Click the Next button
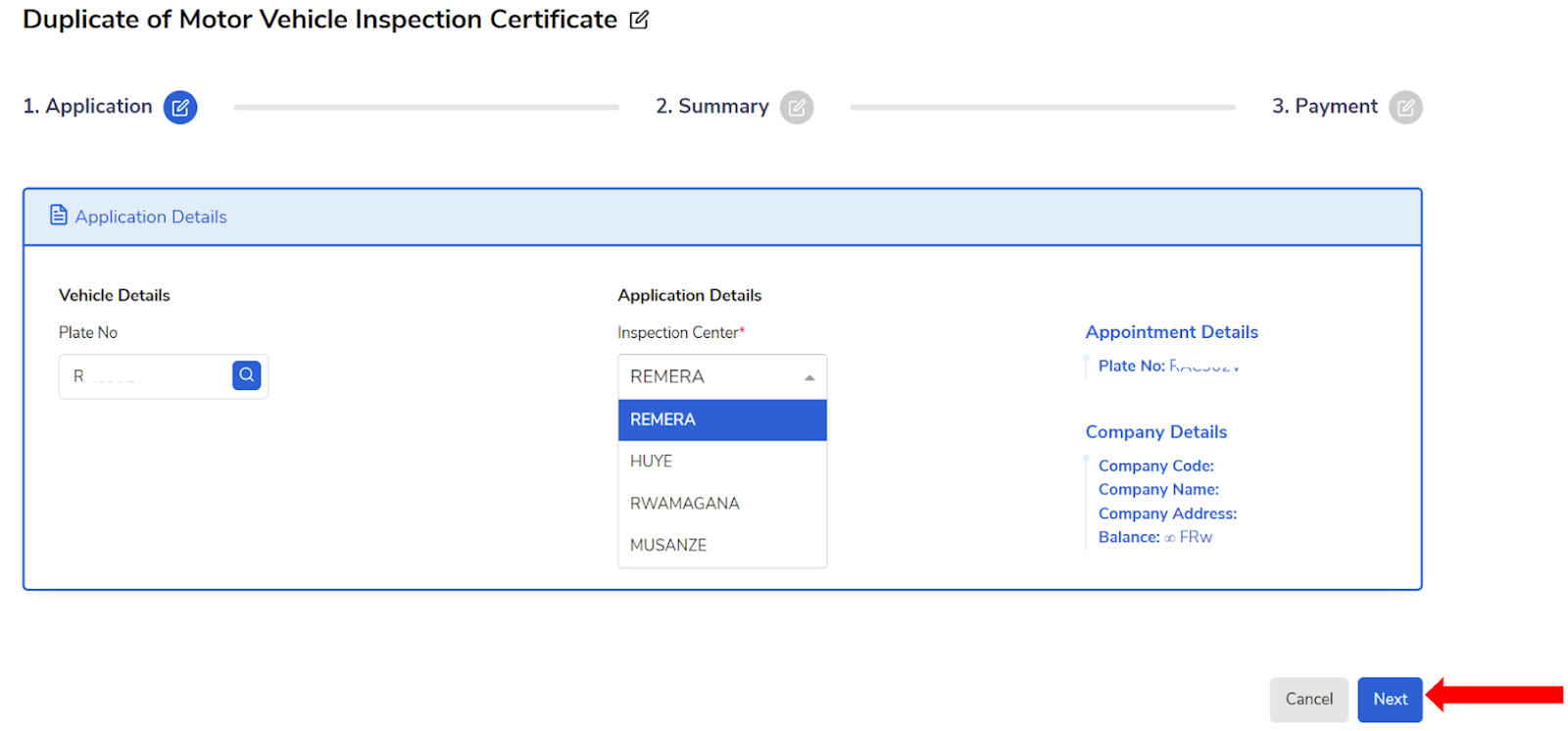 1390,700
